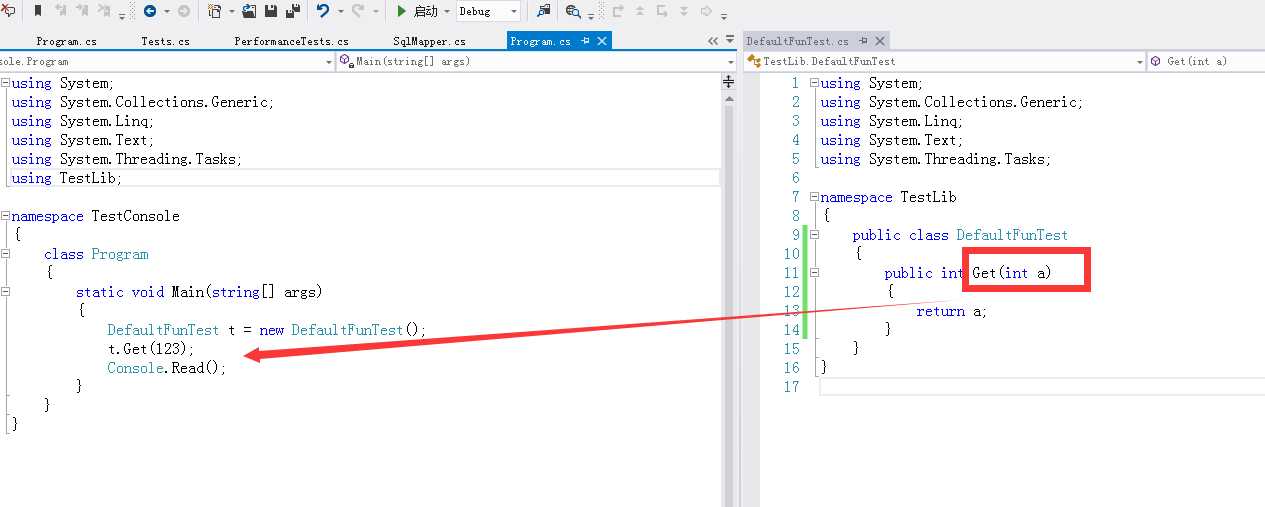Screen dimensions: 1265x507
Task: Open the Get(int a) member dropdown
Action: tap(1207, 61)
